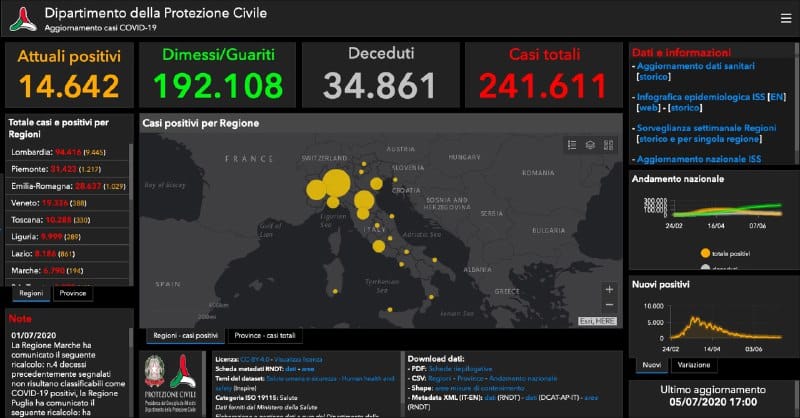The height and width of the screenshot is (418, 800).
Task: Zoom out on the map
Action: click(x=609, y=305)
